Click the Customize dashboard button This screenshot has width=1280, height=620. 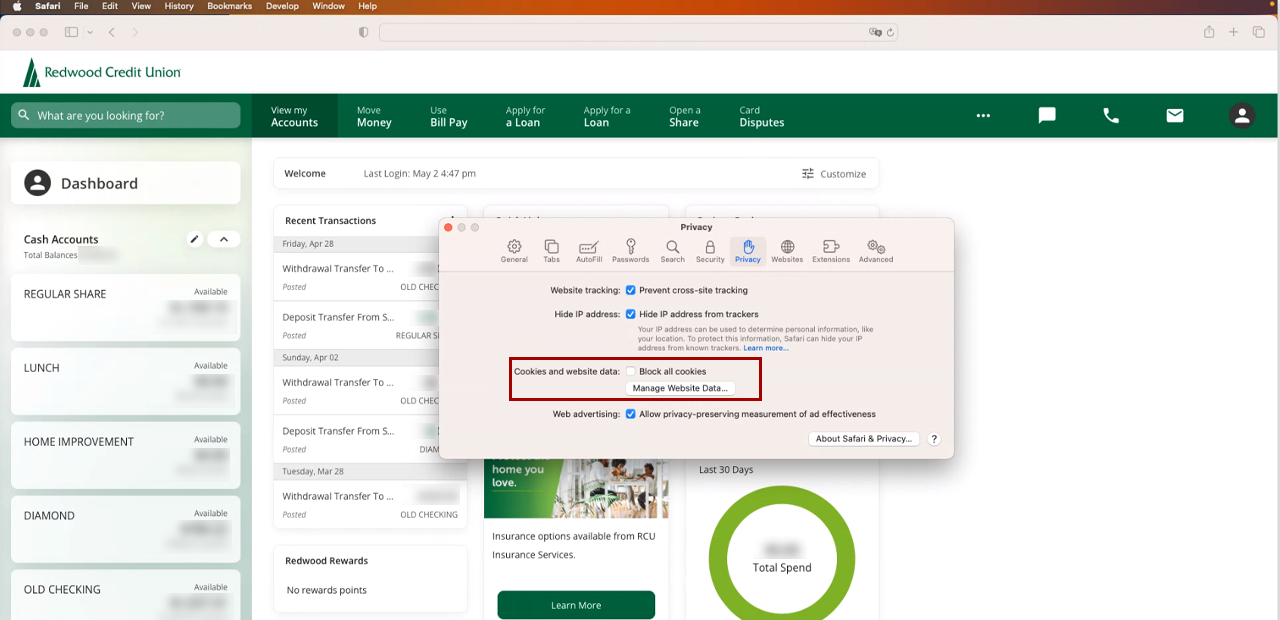[x=834, y=174]
